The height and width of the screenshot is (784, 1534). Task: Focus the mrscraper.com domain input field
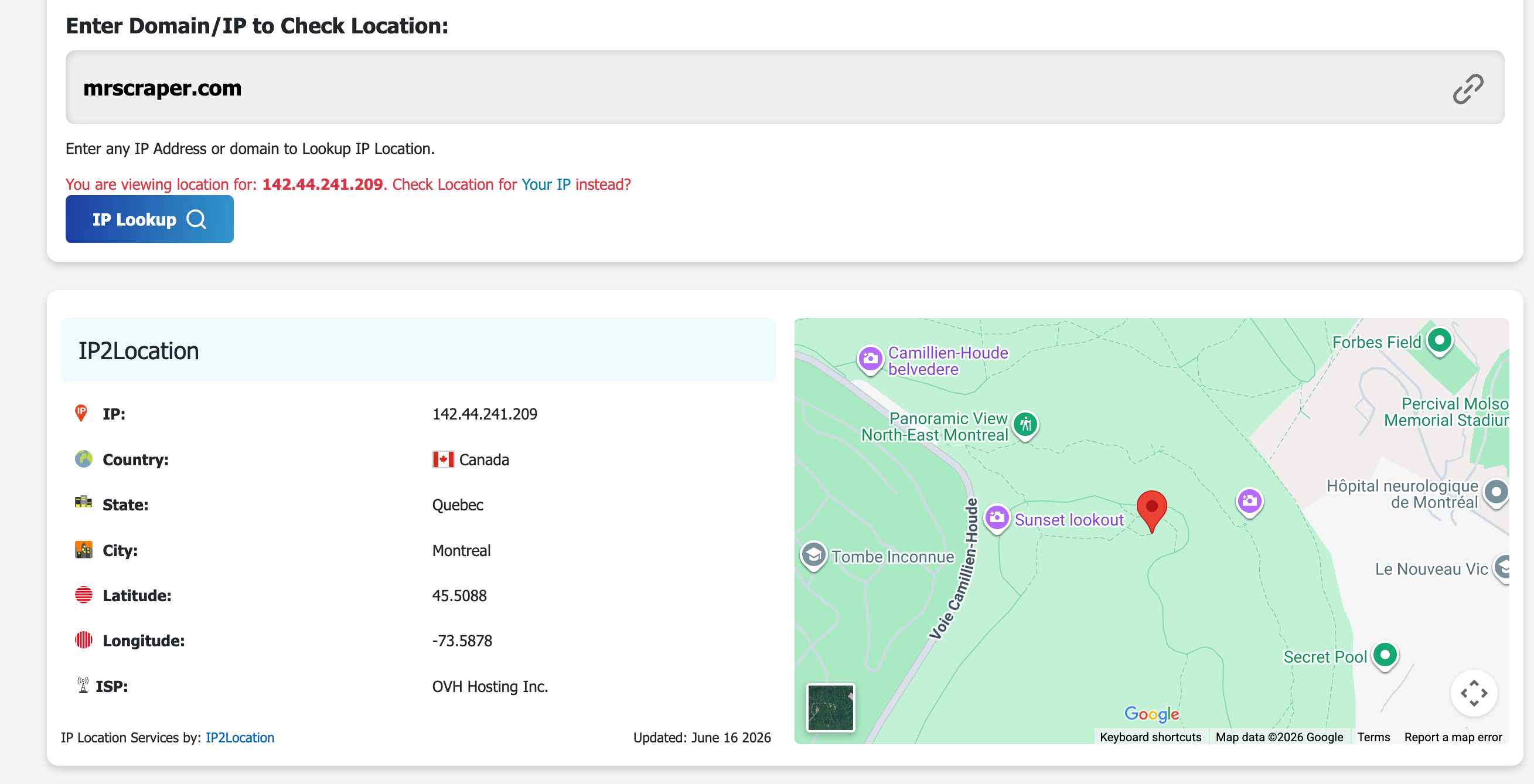pyautogui.click(x=784, y=87)
